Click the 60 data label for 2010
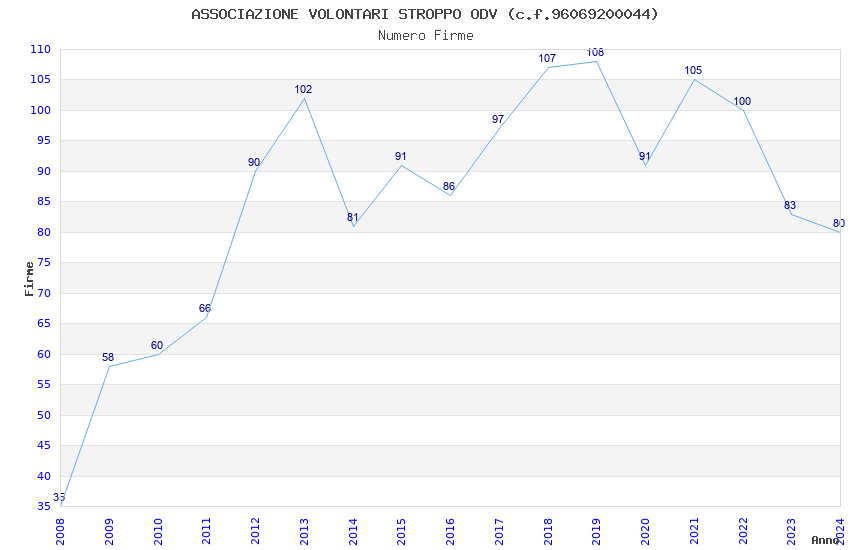 (157, 345)
